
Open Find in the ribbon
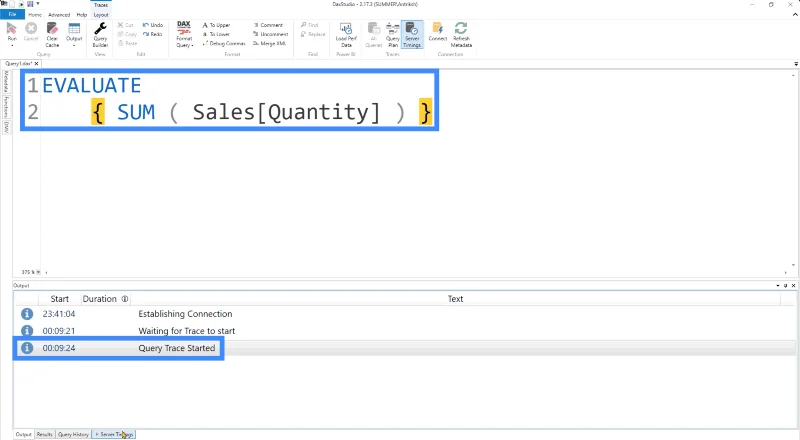[309, 25]
